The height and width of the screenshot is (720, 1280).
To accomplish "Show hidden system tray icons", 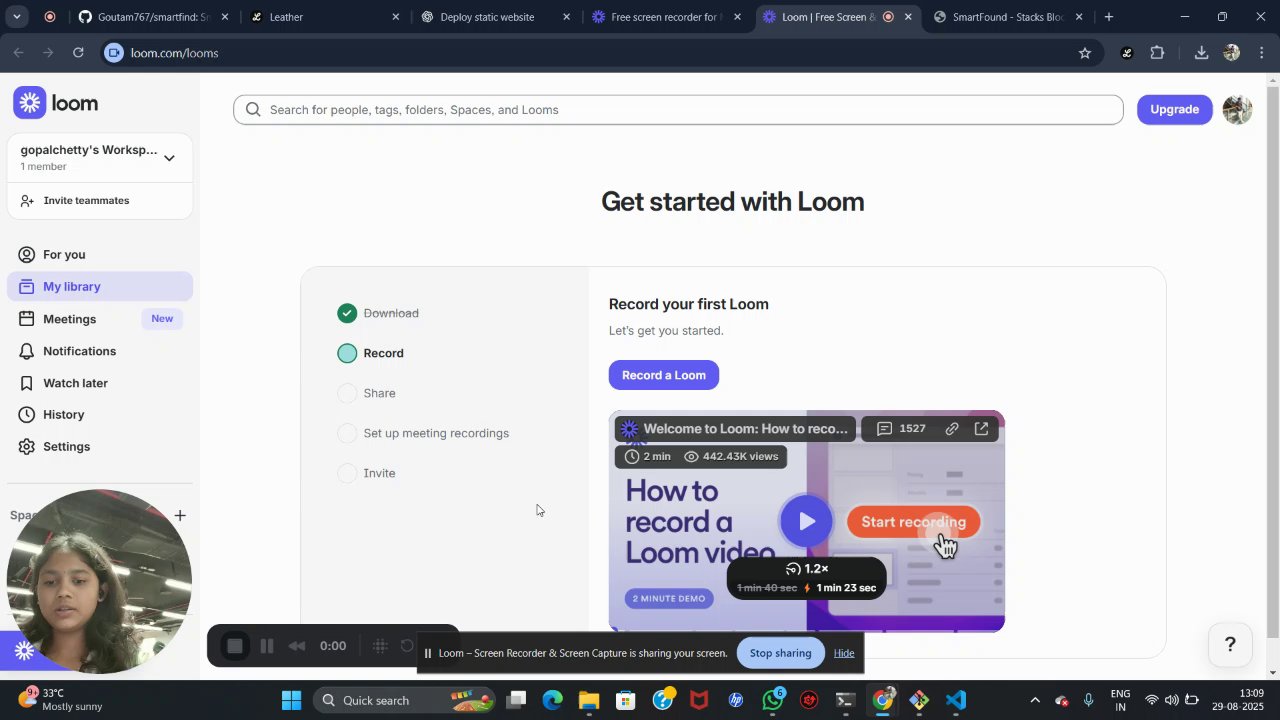I will click(x=1035, y=700).
